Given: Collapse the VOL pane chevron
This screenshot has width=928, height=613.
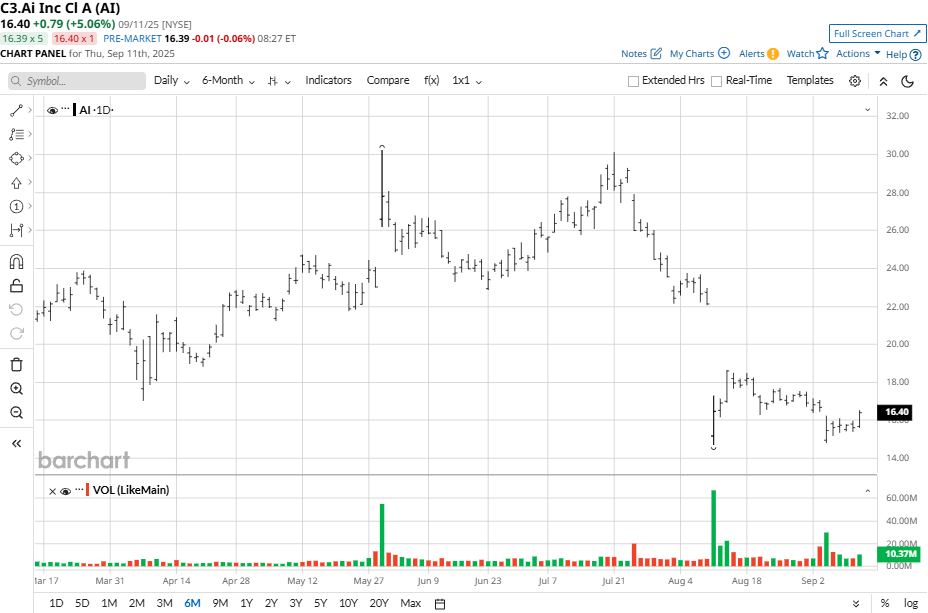Looking at the screenshot, I should point(868,491).
